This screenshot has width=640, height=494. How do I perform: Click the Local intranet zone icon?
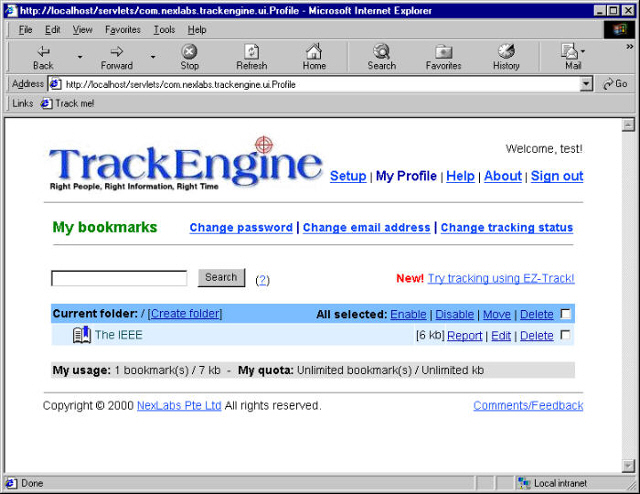pyautogui.click(x=524, y=483)
